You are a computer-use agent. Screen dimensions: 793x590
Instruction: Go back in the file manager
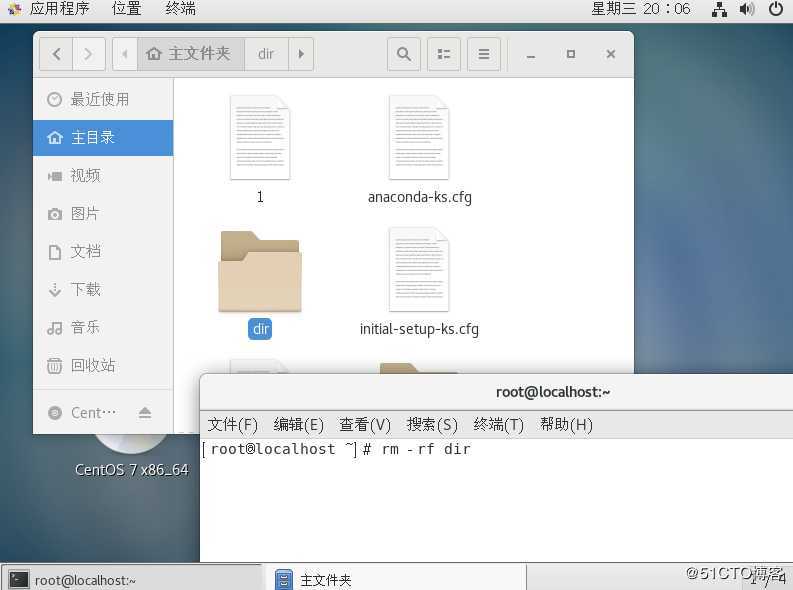[x=56, y=54]
